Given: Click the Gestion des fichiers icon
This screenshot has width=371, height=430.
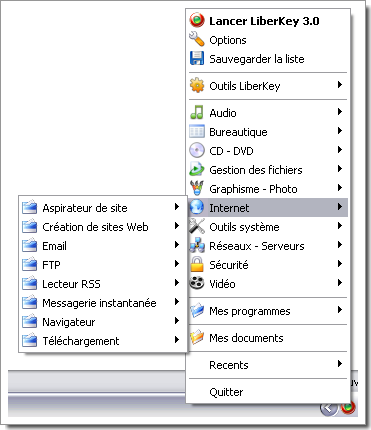Looking at the screenshot, I should point(197,169).
